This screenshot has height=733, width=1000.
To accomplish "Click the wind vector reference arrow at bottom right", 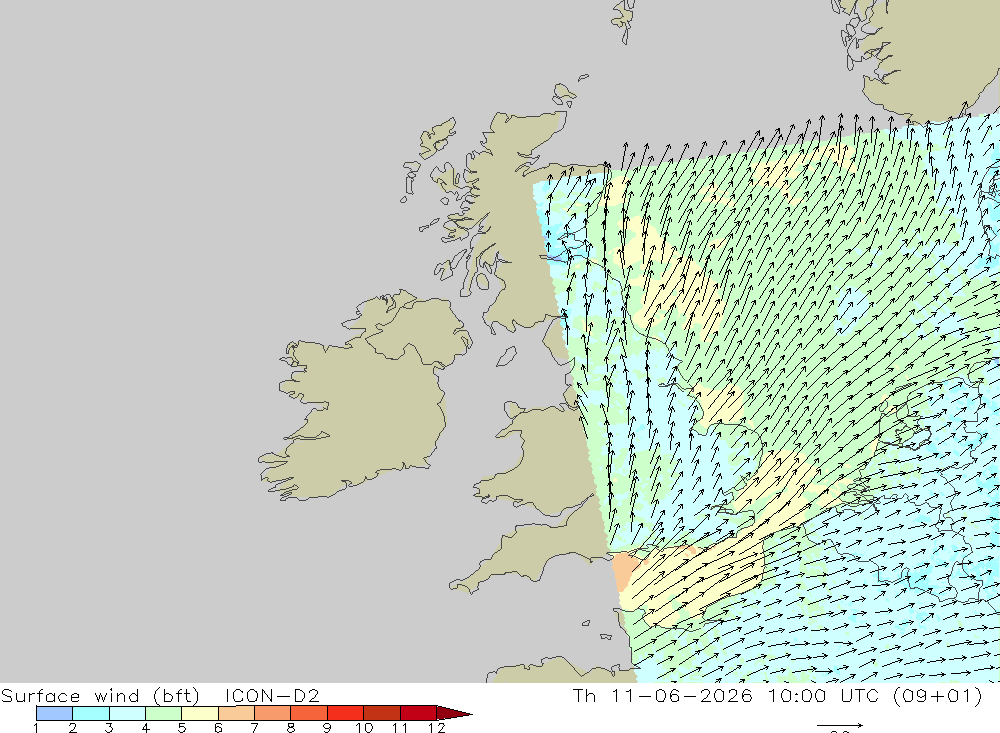I will pos(840,725).
